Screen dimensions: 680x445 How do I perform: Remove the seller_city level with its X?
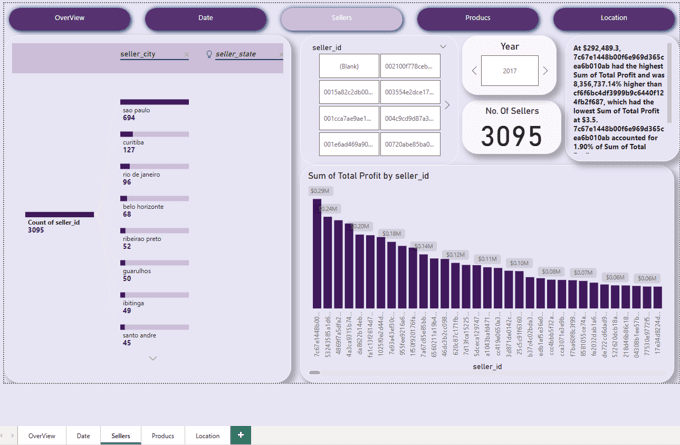tap(186, 55)
